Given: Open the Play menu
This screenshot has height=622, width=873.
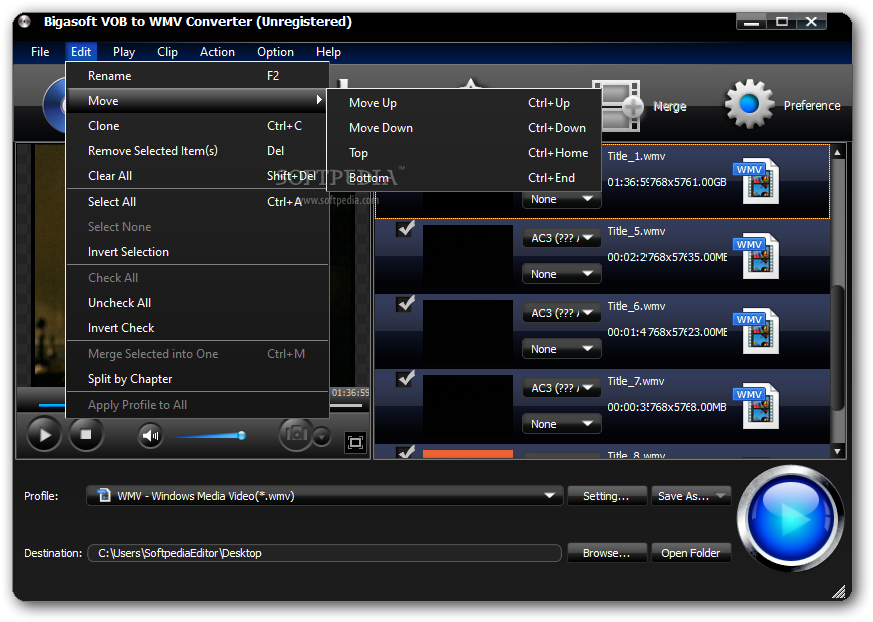Looking at the screenshot, I should (124, 52).
